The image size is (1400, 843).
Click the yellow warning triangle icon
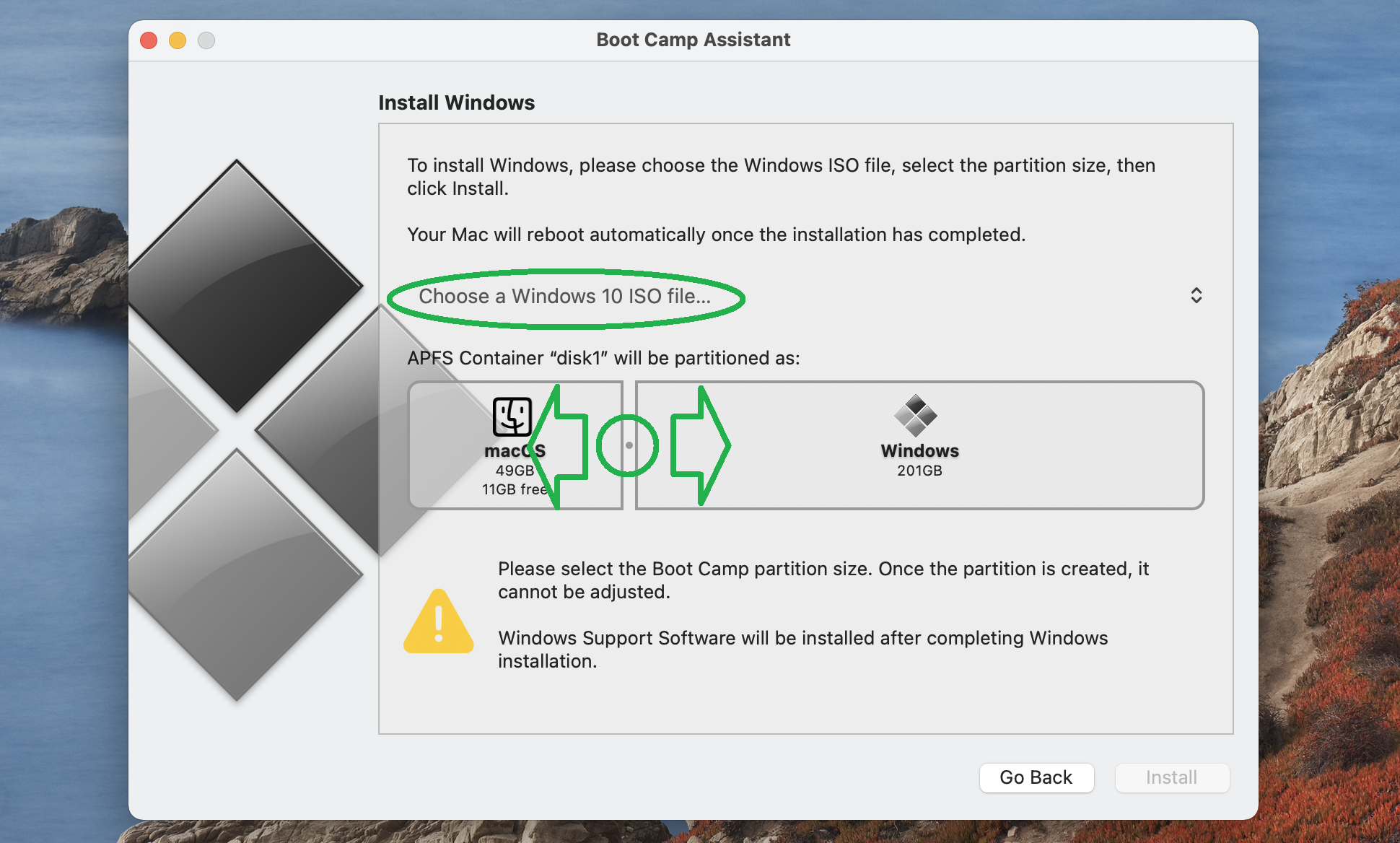coord(439,621)
